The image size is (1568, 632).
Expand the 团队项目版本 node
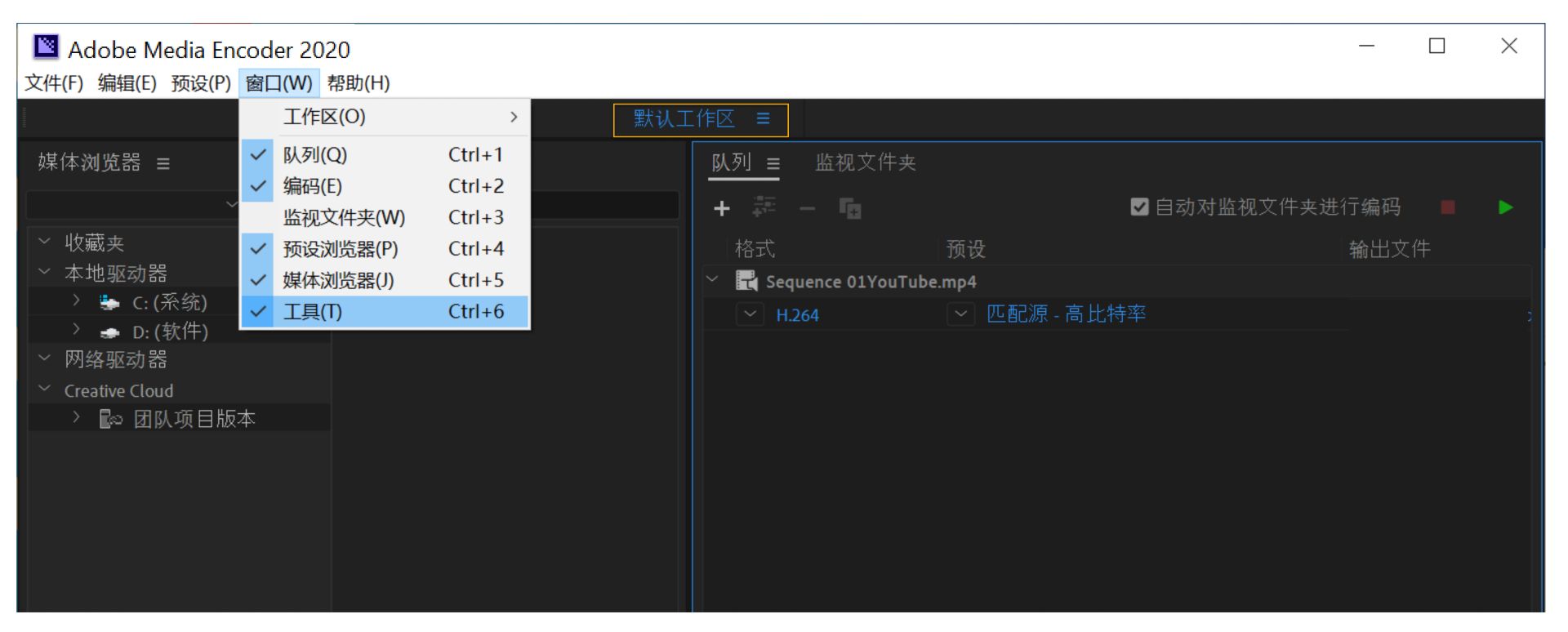(76, 417)
